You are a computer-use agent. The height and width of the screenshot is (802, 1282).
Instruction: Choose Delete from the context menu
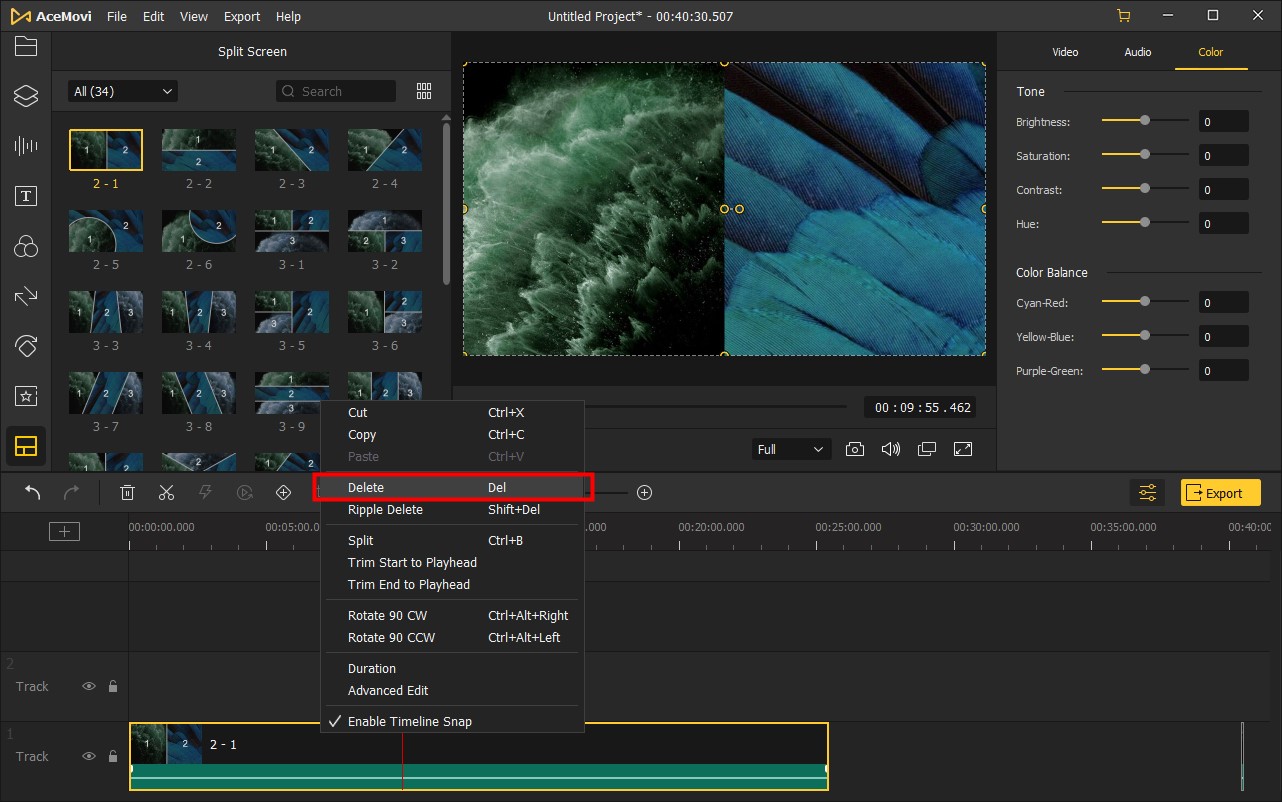tap(366, 488)
